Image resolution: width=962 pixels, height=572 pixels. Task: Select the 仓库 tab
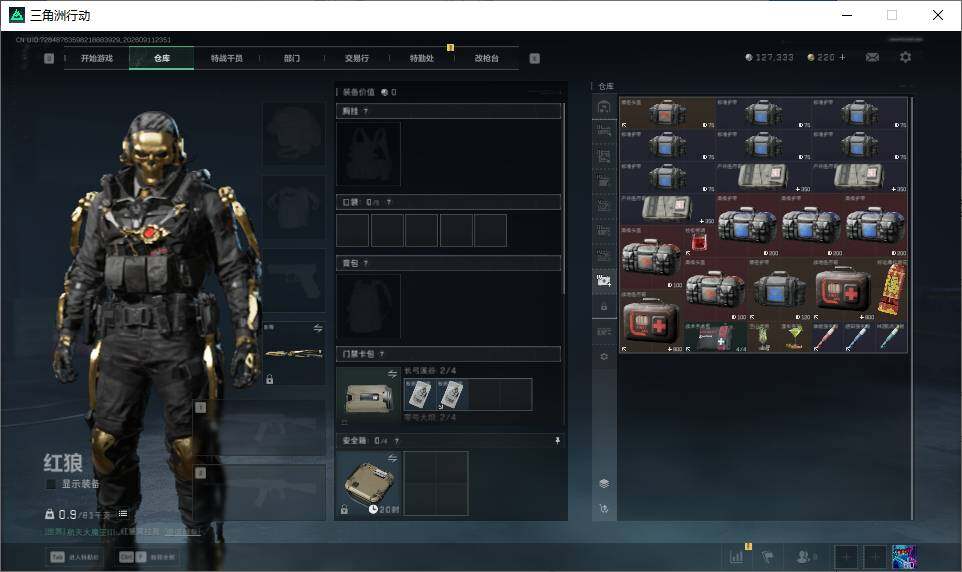pyautogui.click(x=161, y=58)
